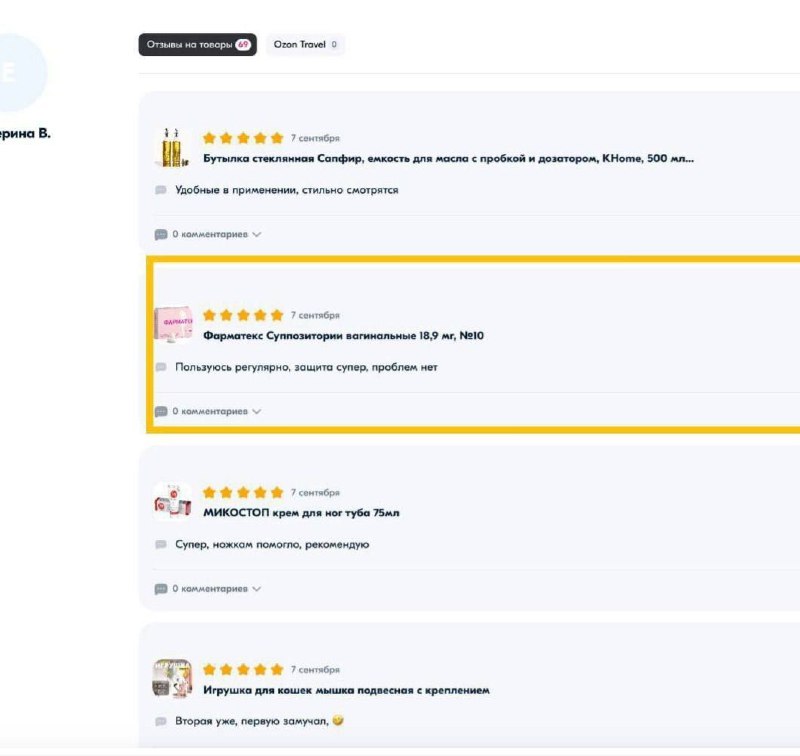This screenshot has width=800, height=756.
Task: Open 'Бутылка стеклянная Сапфир' product link
Action: (448, 158)
